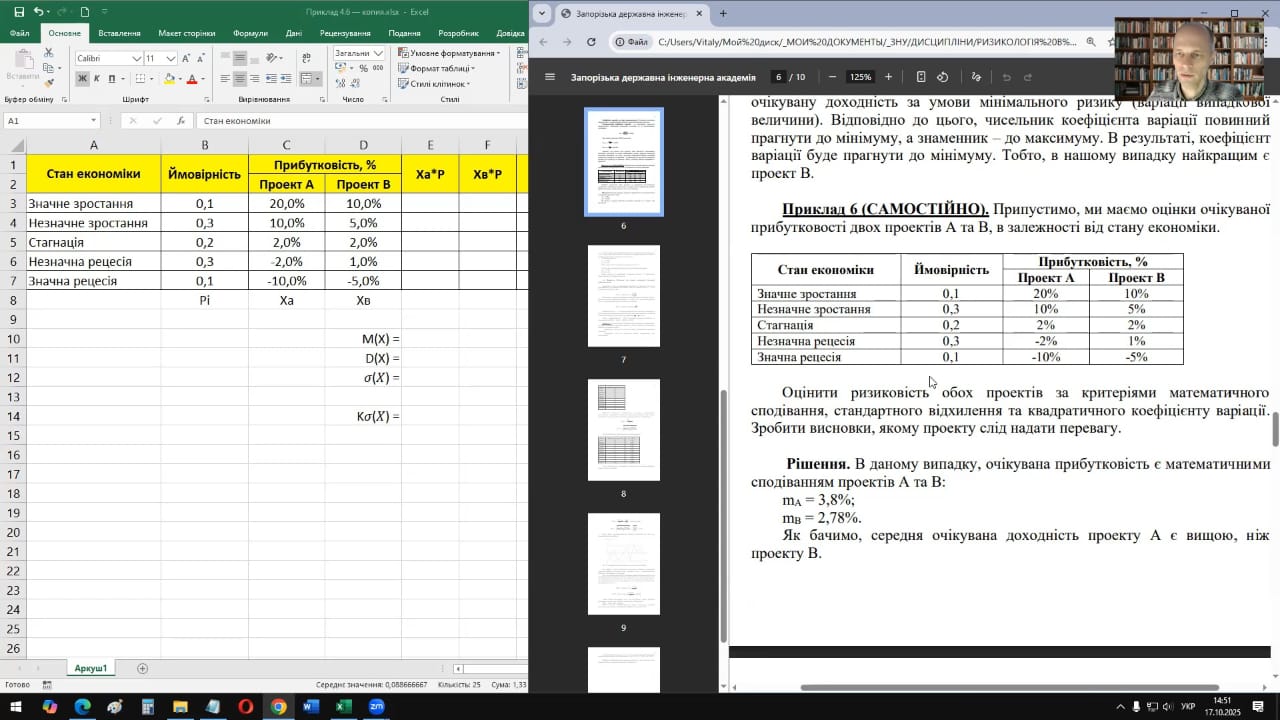Open the fill color yellow swatch
Image resolution: width=1280 pixels, height=720 pixels.
click(x=169, y=79)
